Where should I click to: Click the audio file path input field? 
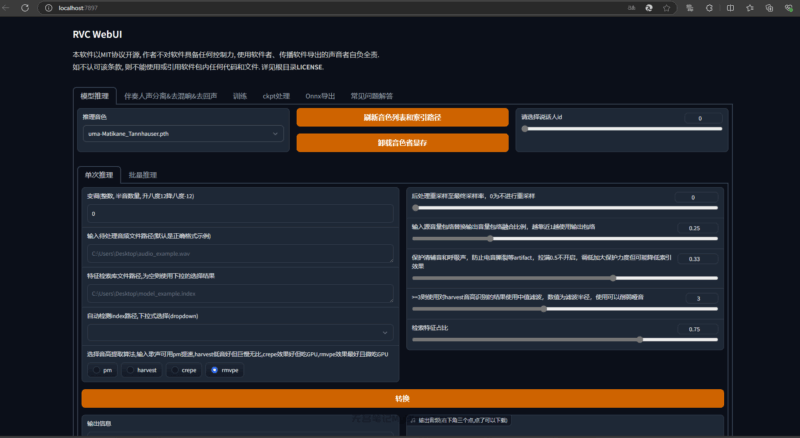coord(240,255)
